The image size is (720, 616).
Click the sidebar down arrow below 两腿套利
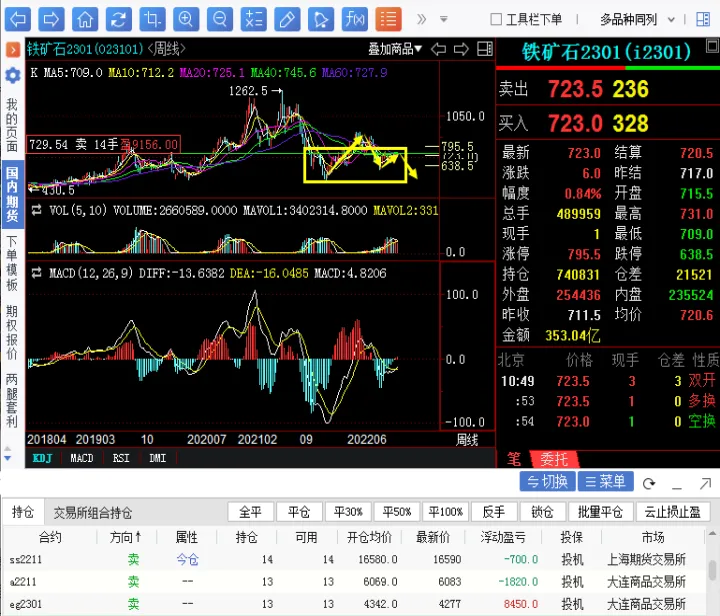(x=7, y=458)
